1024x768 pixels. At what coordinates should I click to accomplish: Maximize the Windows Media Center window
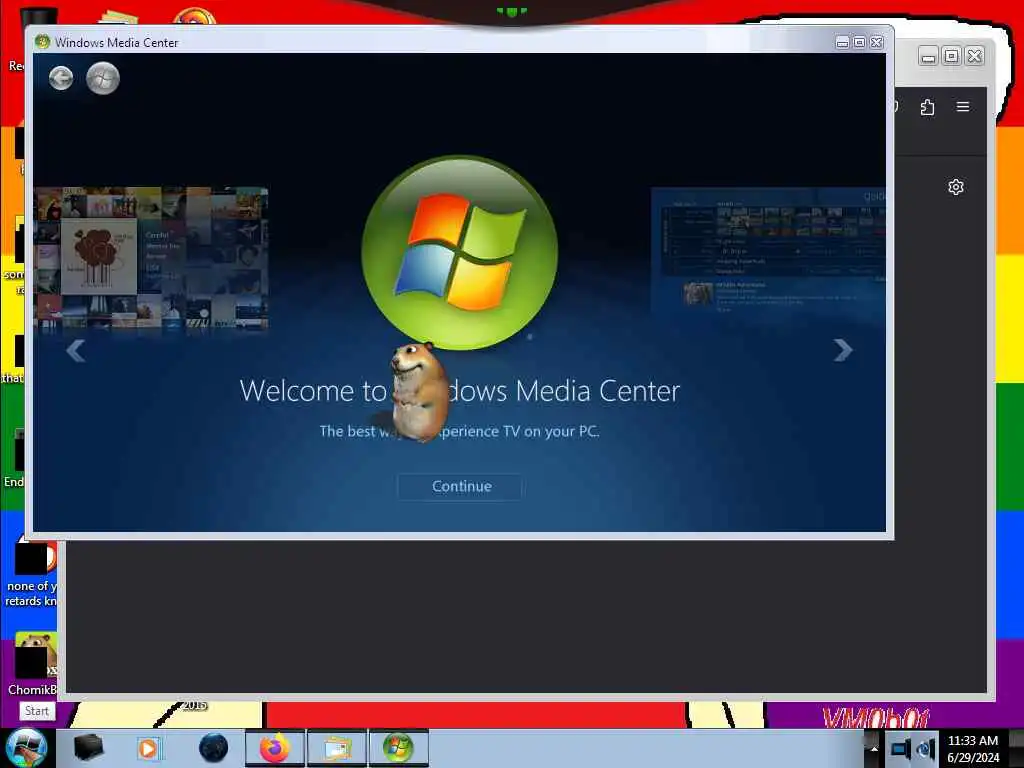coord(859,42)
